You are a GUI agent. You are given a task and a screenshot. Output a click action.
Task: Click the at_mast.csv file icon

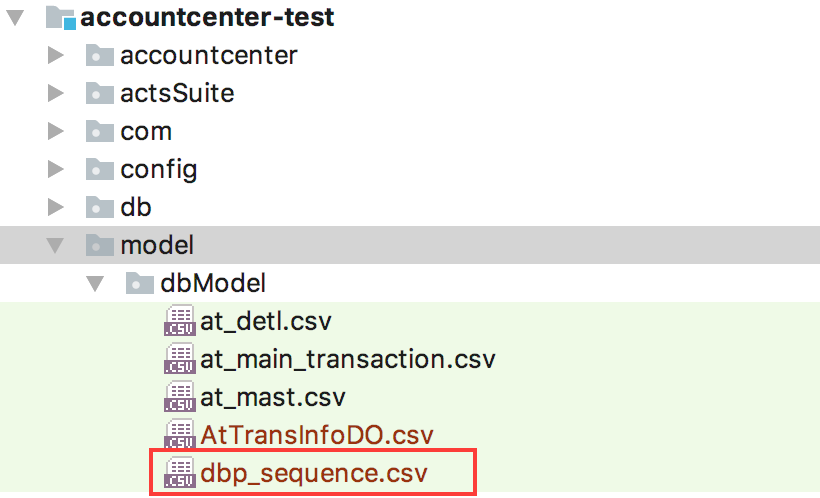(179, 397)
